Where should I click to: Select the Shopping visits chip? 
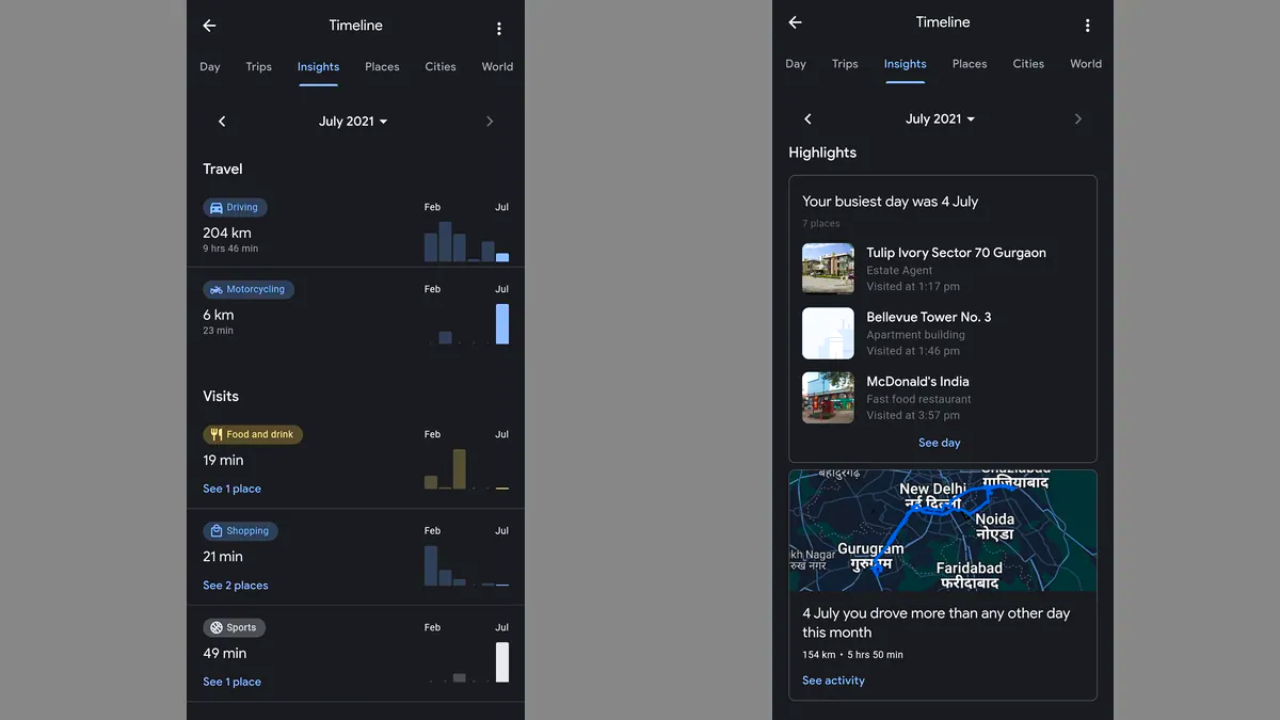pyautogui.click(x=240, y=531)
